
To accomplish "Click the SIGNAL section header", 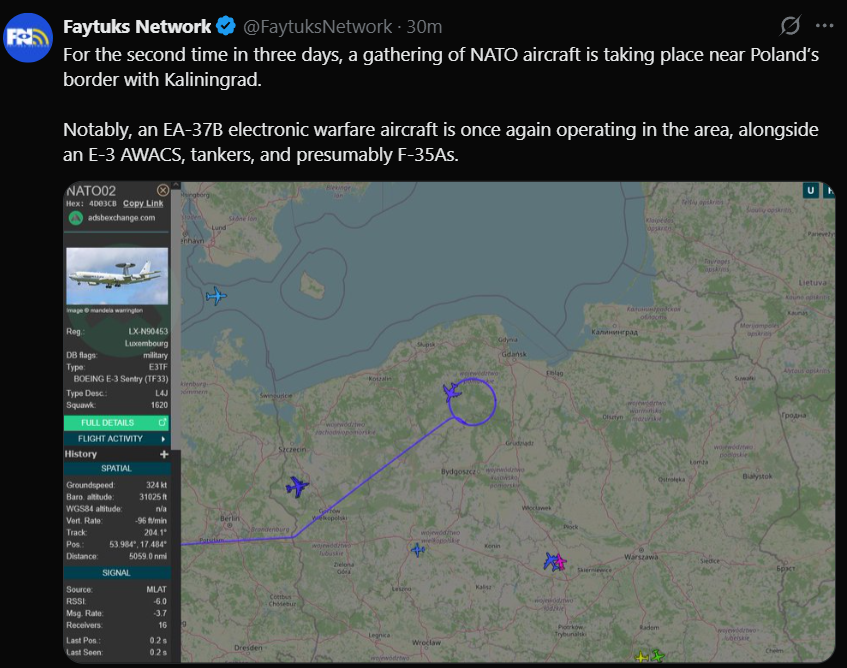I will pyautogui.click(x=117, y=572).
